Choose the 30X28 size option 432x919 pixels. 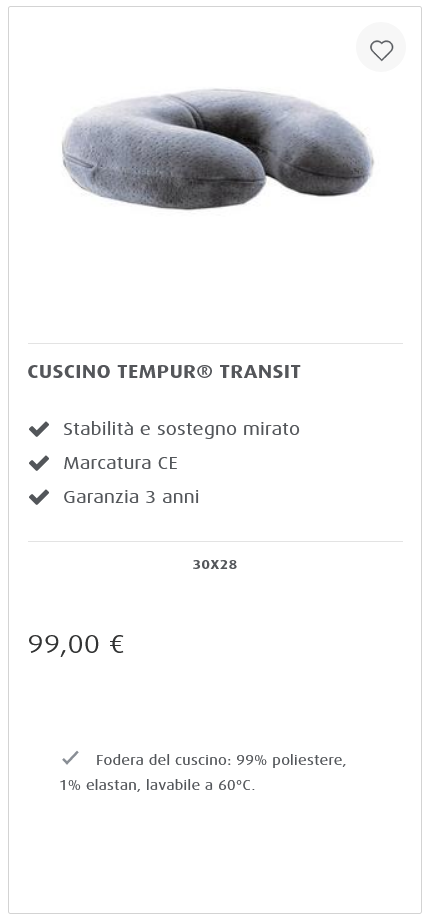pos(215,564)
